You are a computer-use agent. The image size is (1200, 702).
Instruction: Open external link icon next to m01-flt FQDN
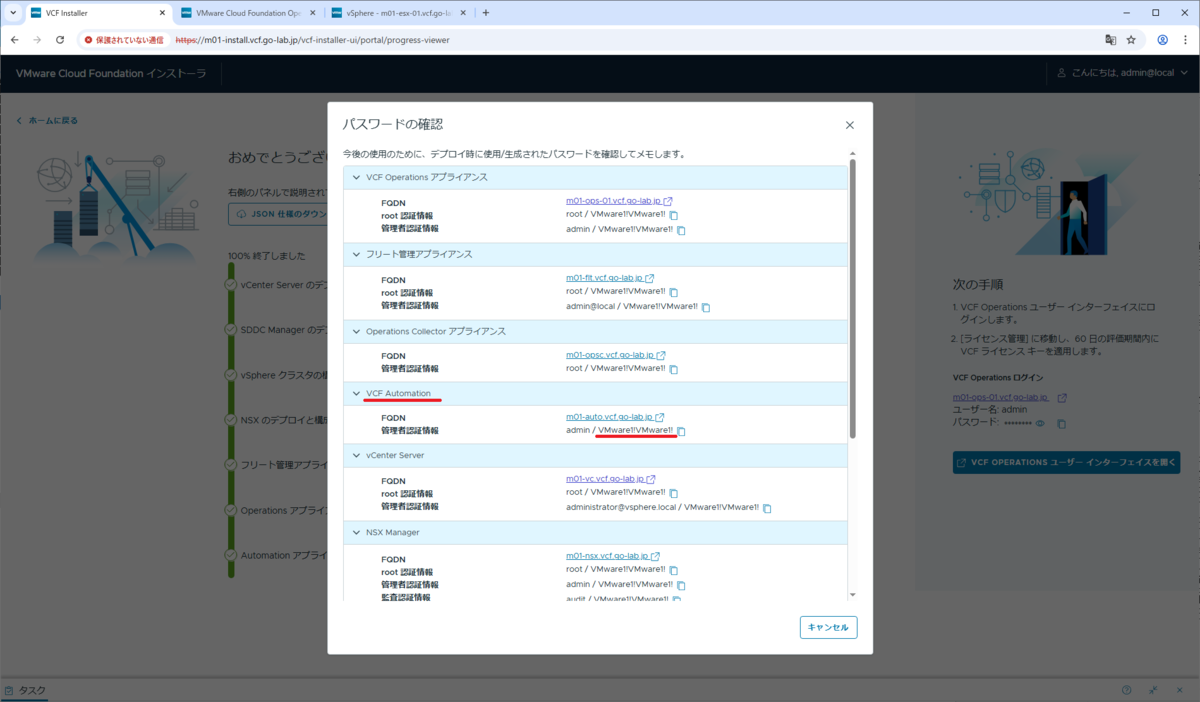coord(650,279)
